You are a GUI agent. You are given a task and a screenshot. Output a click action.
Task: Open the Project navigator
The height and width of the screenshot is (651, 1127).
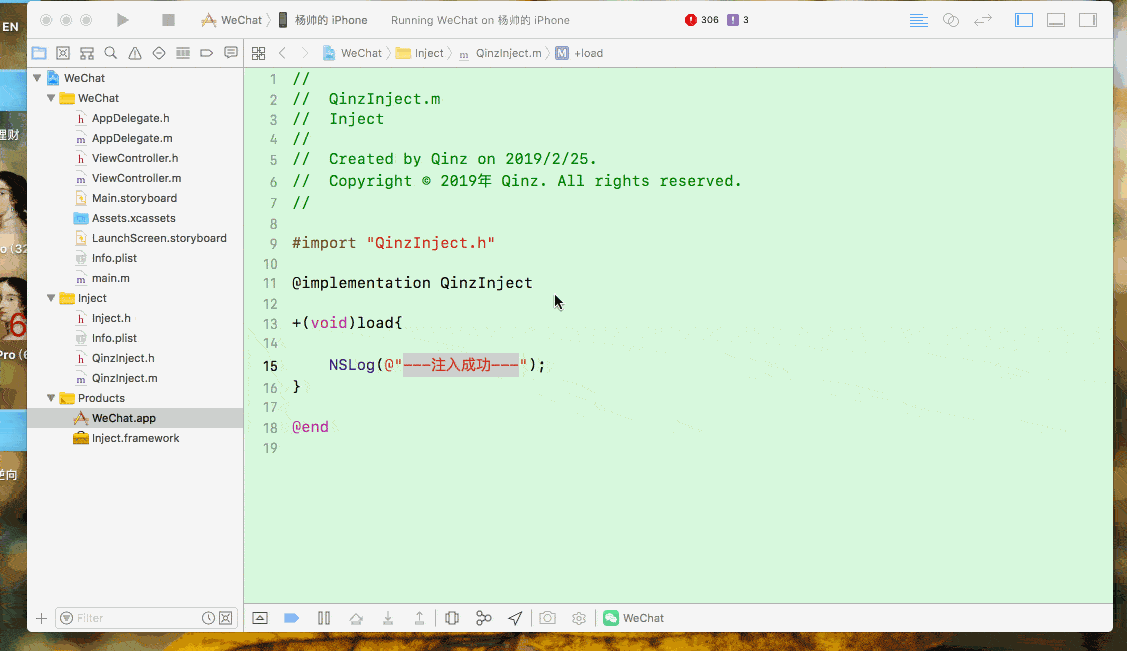[39, 53]
